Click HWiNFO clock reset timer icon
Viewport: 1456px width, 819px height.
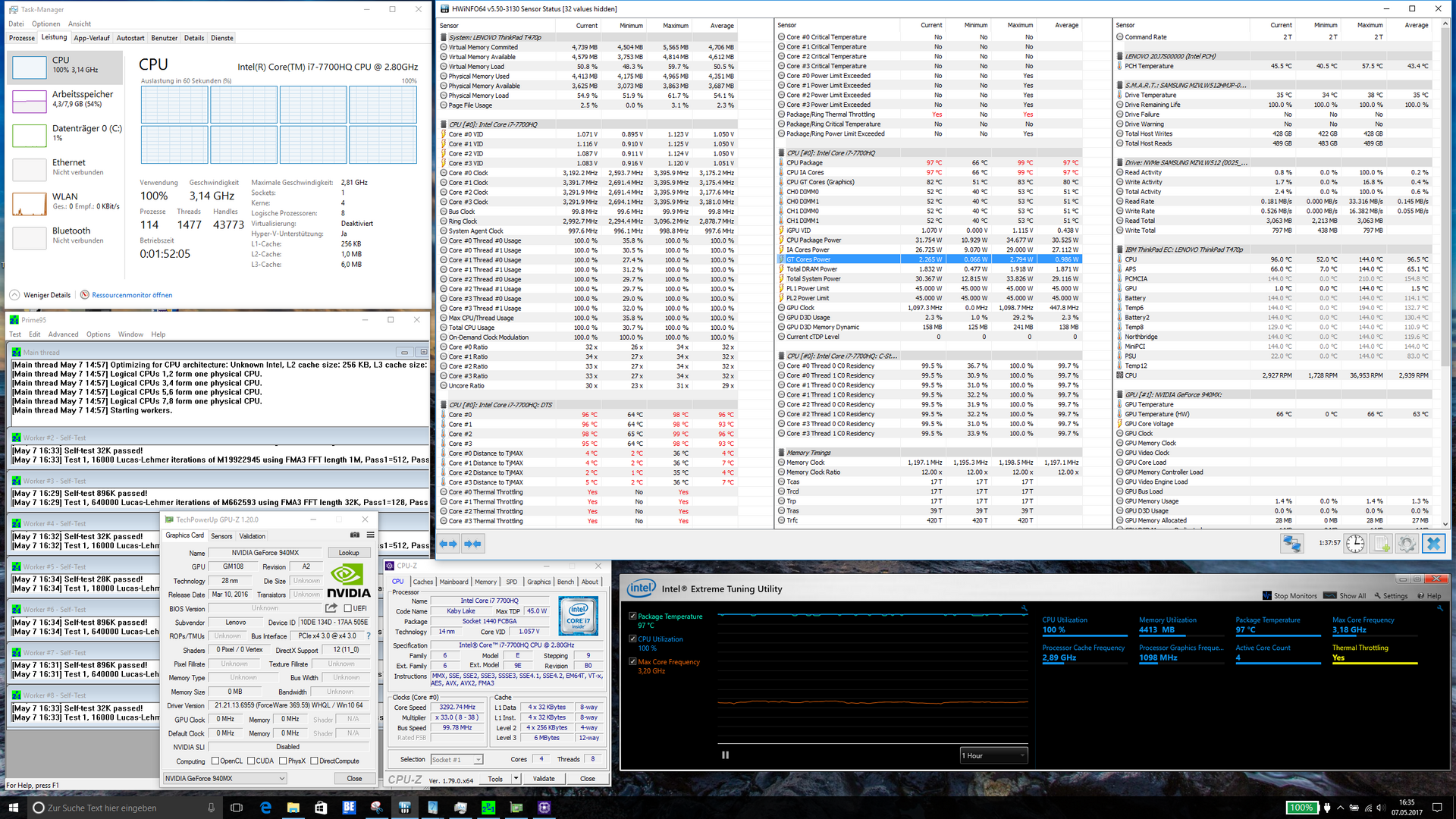(x=1355, y=544)
